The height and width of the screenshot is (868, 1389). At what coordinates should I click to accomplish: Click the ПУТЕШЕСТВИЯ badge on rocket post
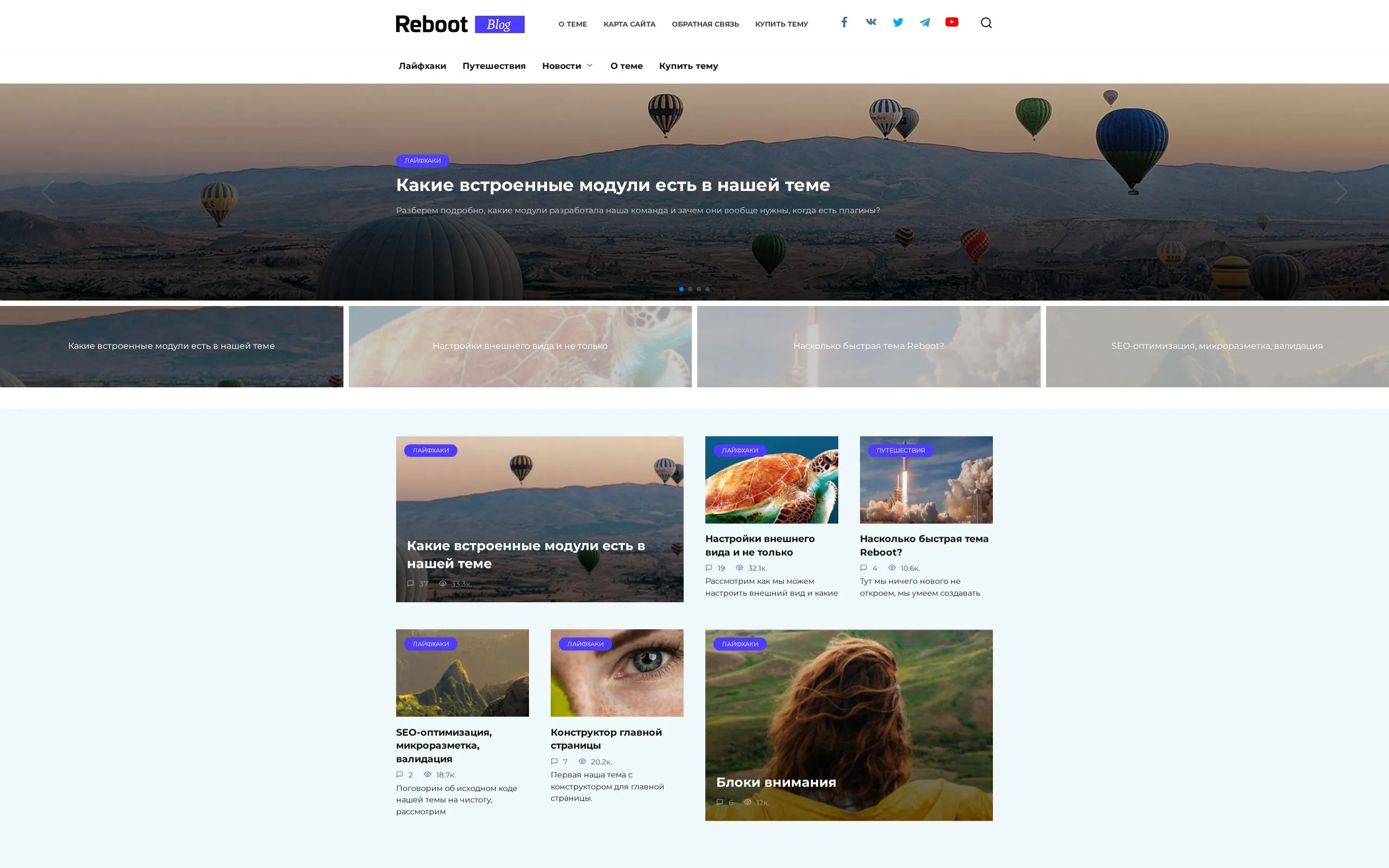click(900, 451)
